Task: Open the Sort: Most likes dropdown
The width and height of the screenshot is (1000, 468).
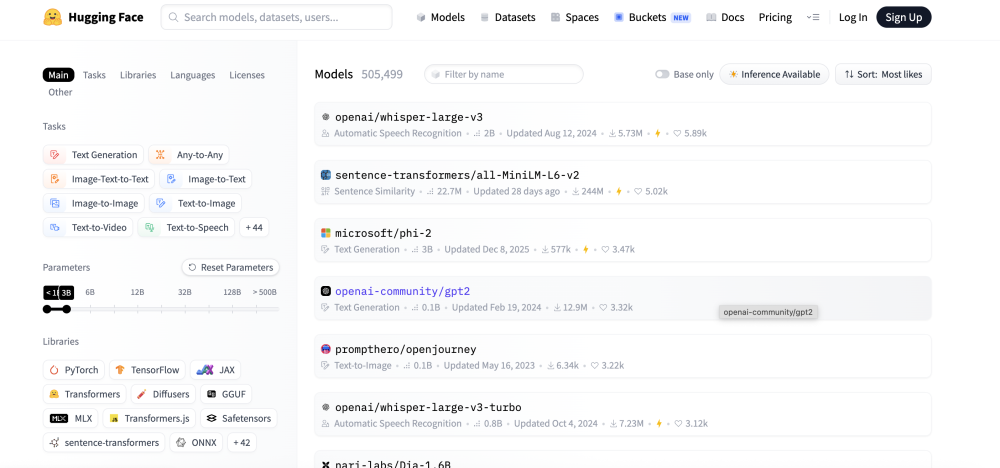Action: (883, 74)
